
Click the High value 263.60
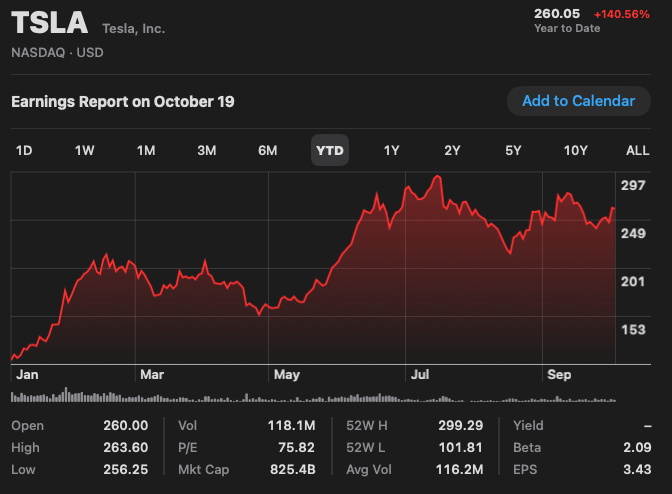click(x=126, y=447)
